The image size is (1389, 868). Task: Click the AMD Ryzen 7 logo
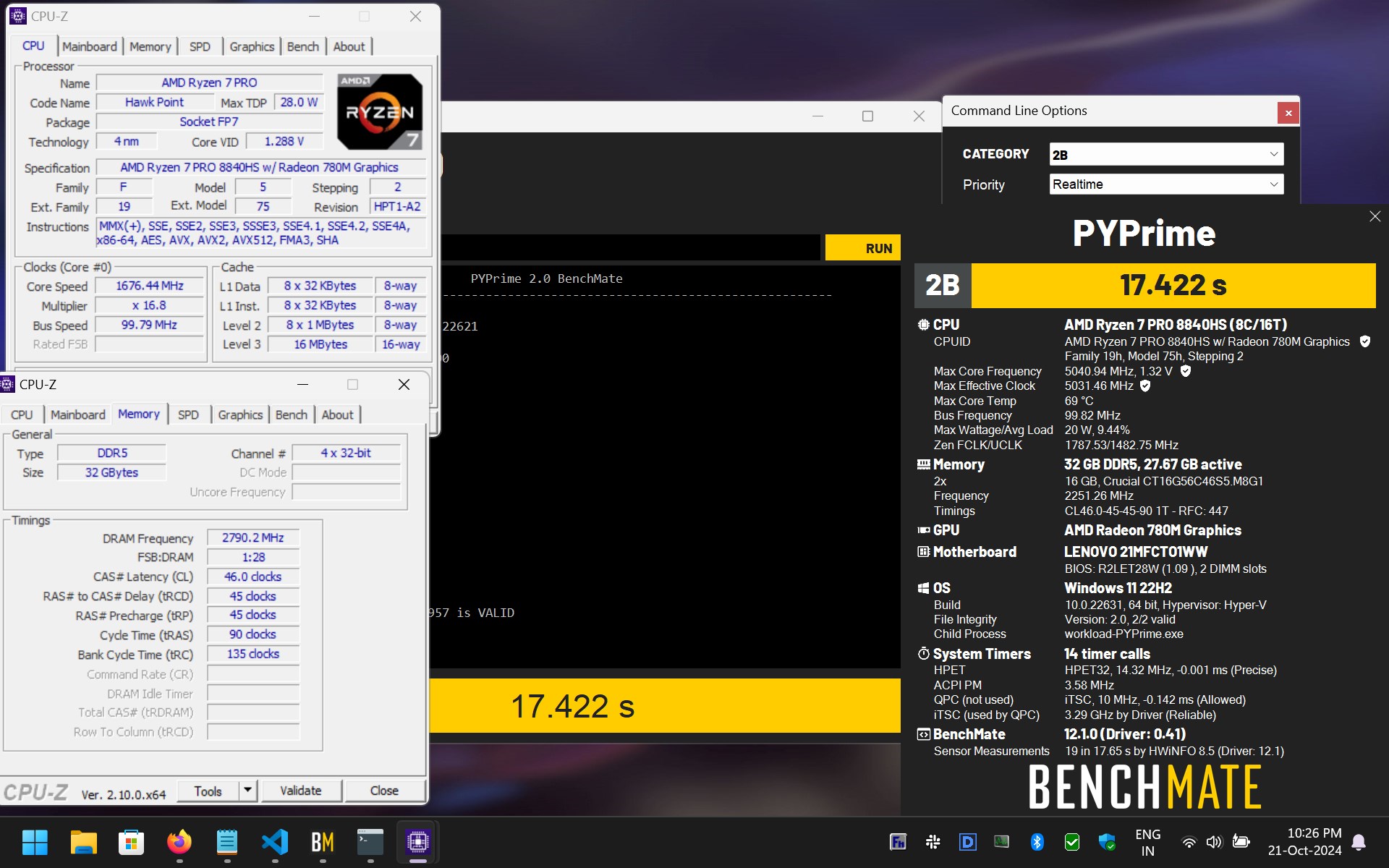click(380, 111)
